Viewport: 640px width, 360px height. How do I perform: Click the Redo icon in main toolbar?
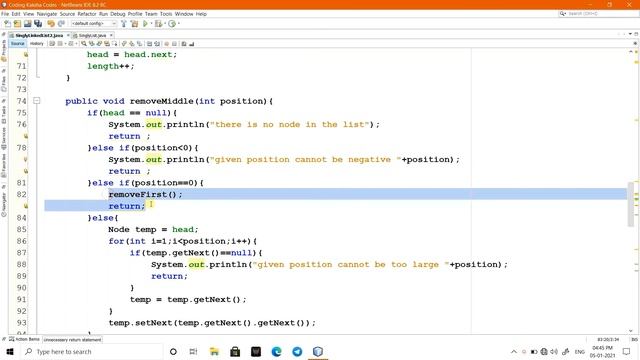pos(61,24)
